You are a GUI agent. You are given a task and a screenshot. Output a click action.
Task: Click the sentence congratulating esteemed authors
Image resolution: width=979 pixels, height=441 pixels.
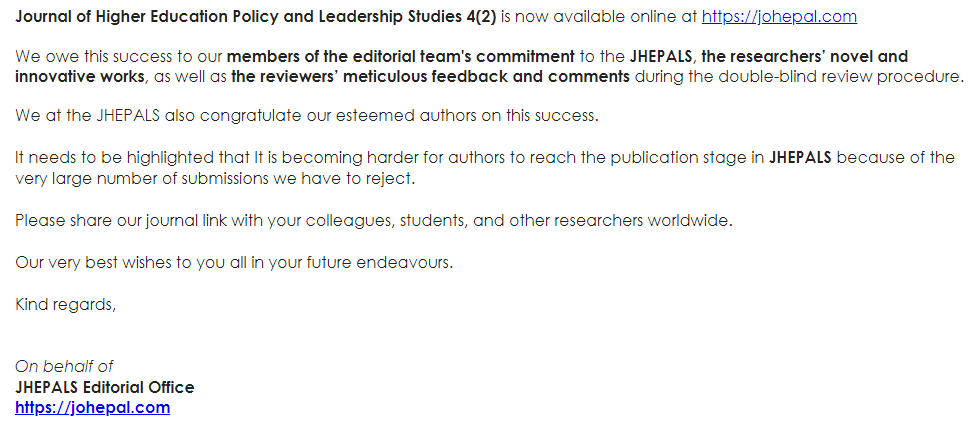[307, 117]
